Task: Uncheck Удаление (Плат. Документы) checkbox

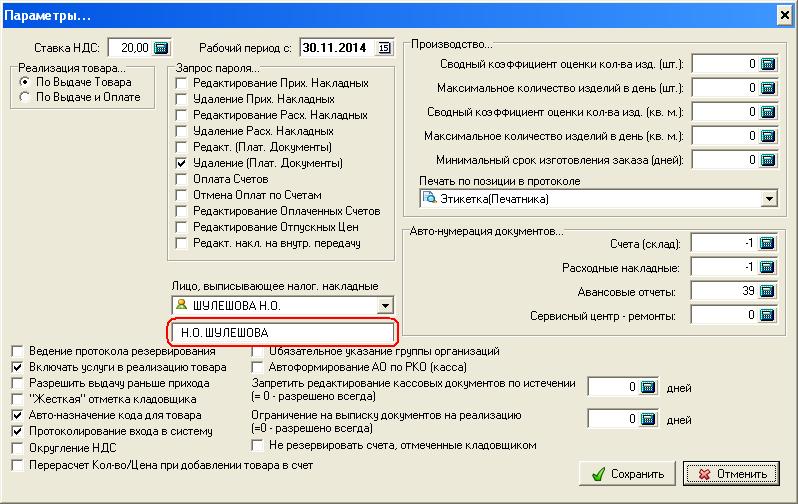Action: [181, 163]
